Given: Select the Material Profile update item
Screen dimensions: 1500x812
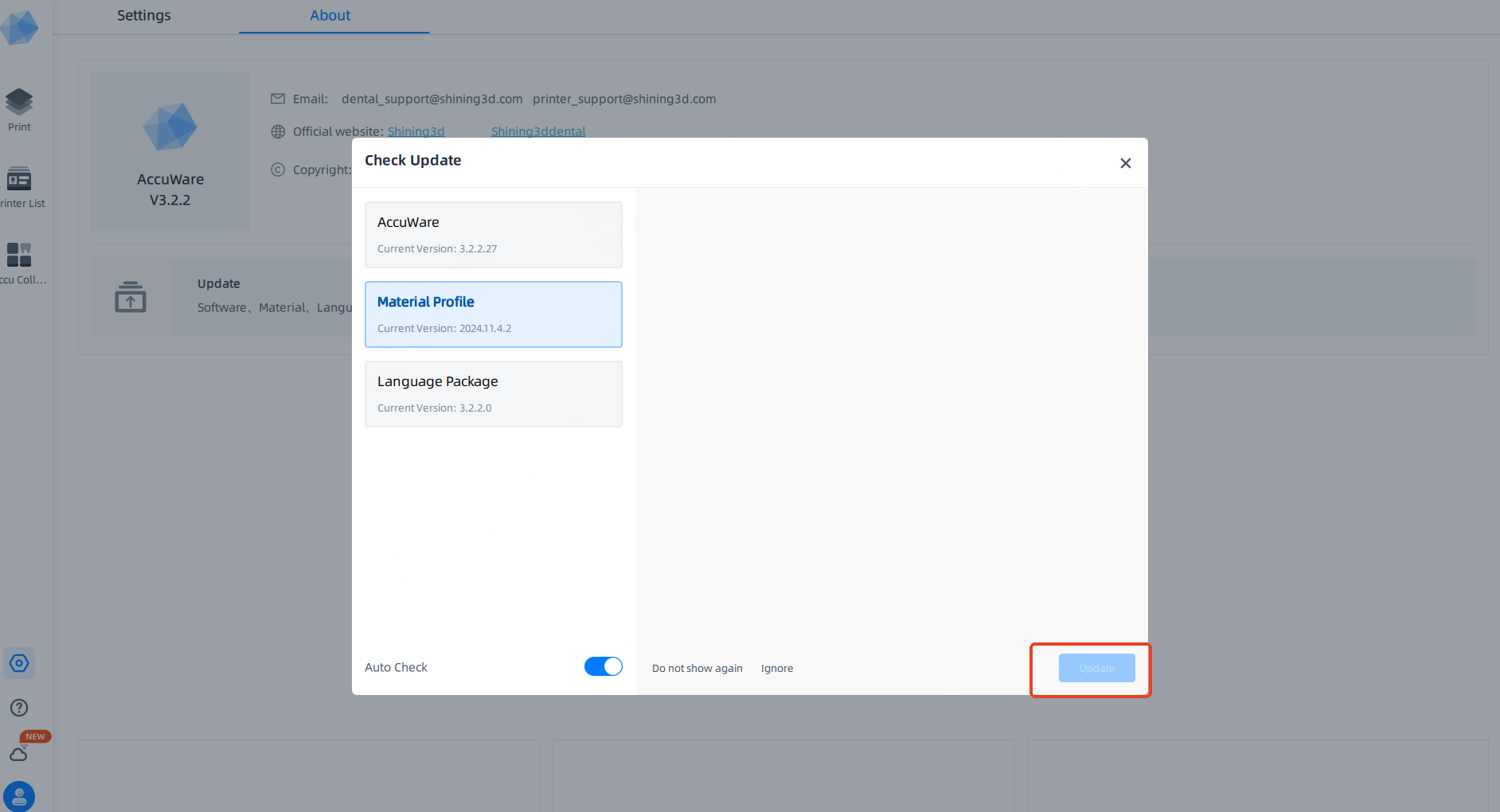Looking at the screenshot, I should [494, 314].
